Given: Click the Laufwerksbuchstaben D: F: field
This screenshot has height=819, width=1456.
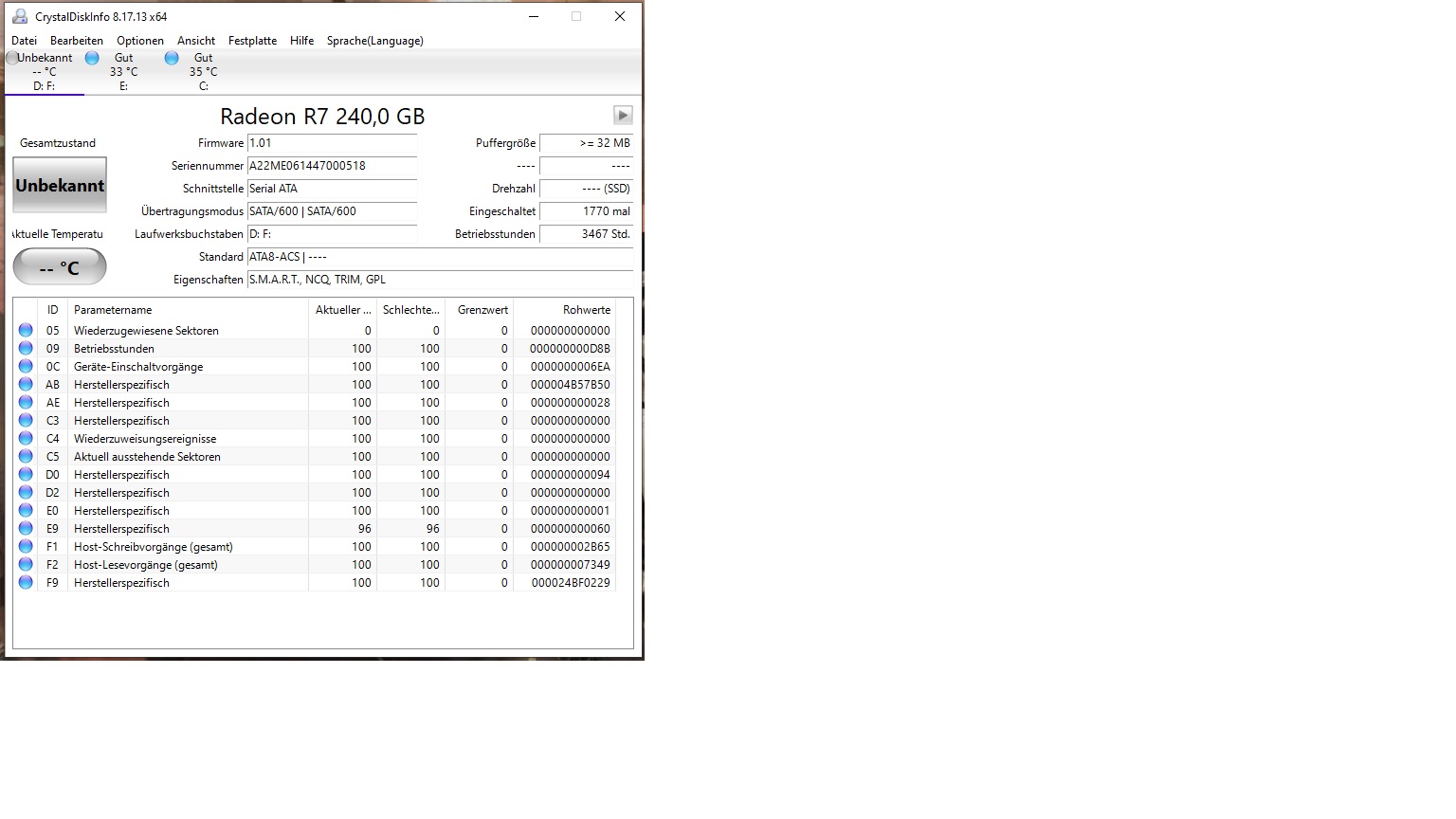Looking at the screenshot, I should point(332,234).
